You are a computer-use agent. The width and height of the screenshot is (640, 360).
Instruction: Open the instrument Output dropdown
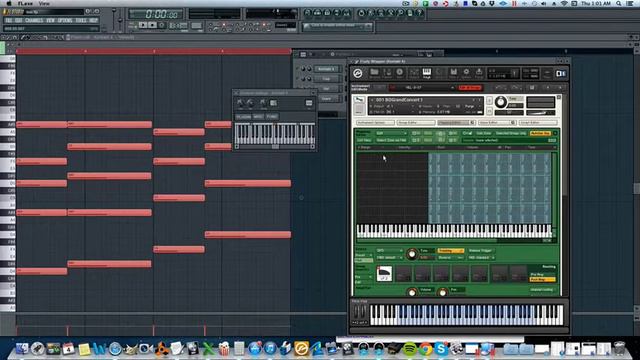[x=390, y=106]
